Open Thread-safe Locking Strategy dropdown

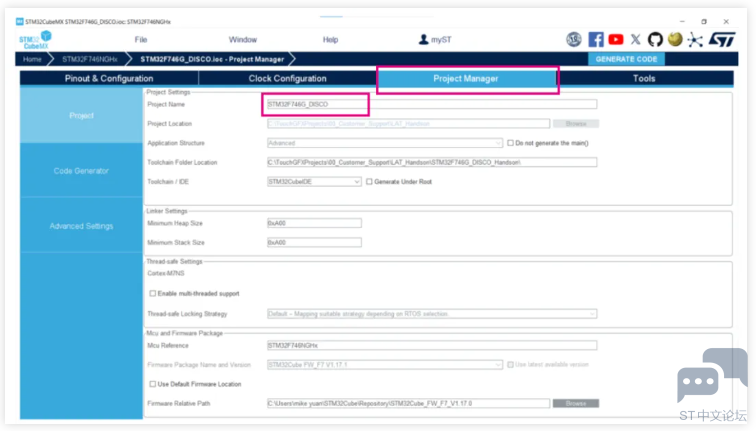[432, 314]
